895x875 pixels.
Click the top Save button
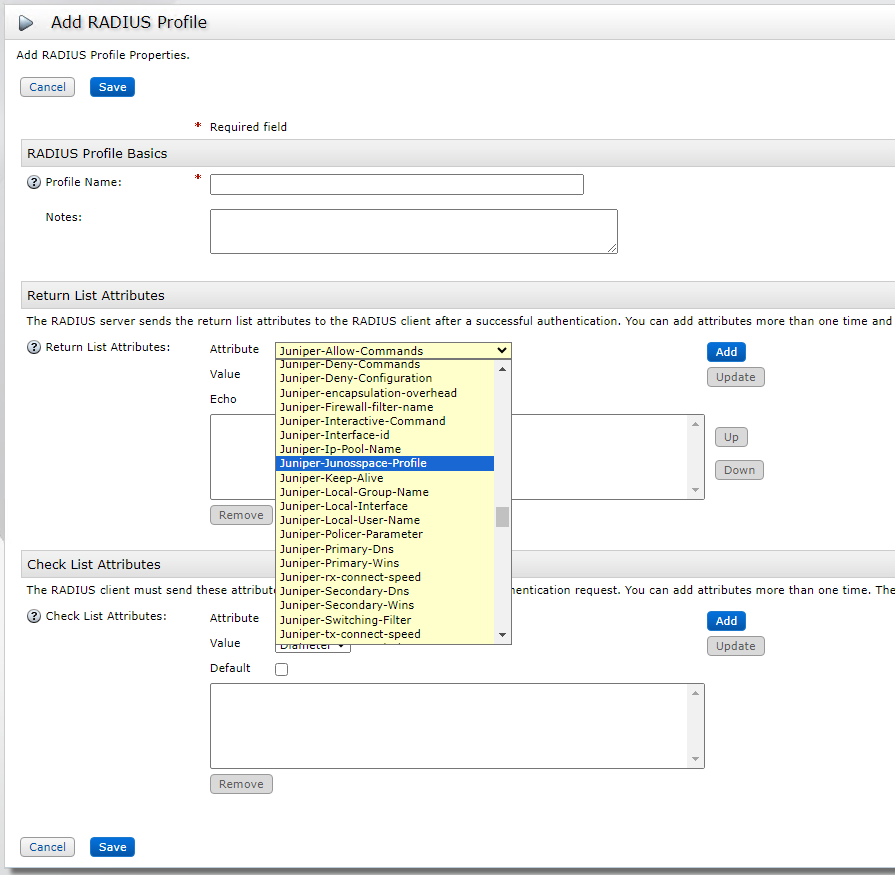112,87
